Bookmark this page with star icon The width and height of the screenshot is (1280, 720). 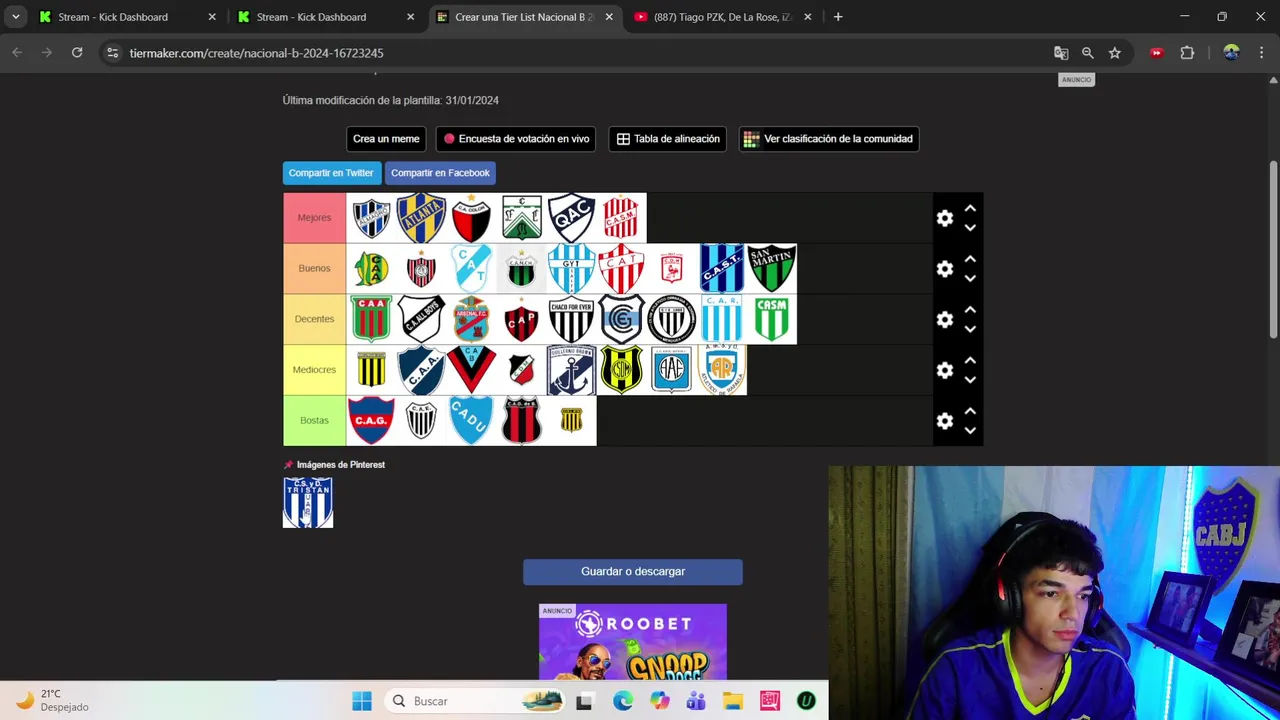pyautogui.click(x=1115, y=53)
